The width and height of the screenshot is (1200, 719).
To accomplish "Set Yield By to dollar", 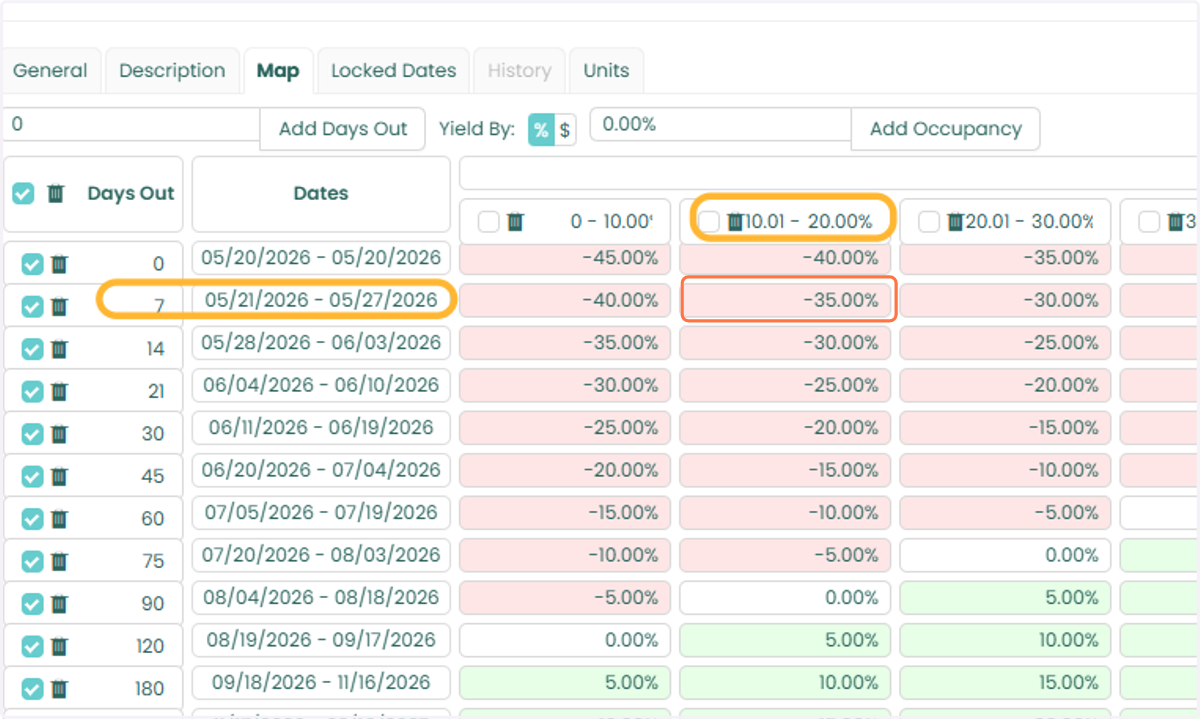I will [x=565, y=129].
